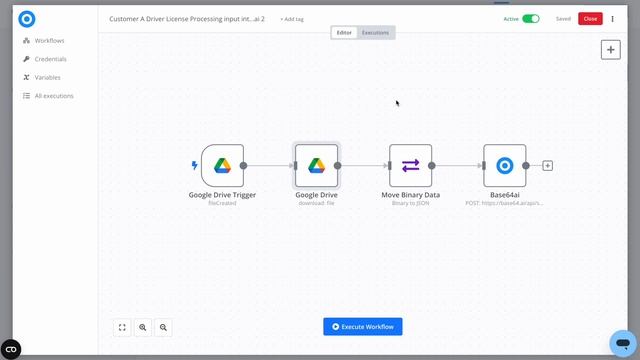This screenshot has width=640, height=360.
Task: Switch to the Editor tab
Action: click(344, 33)
